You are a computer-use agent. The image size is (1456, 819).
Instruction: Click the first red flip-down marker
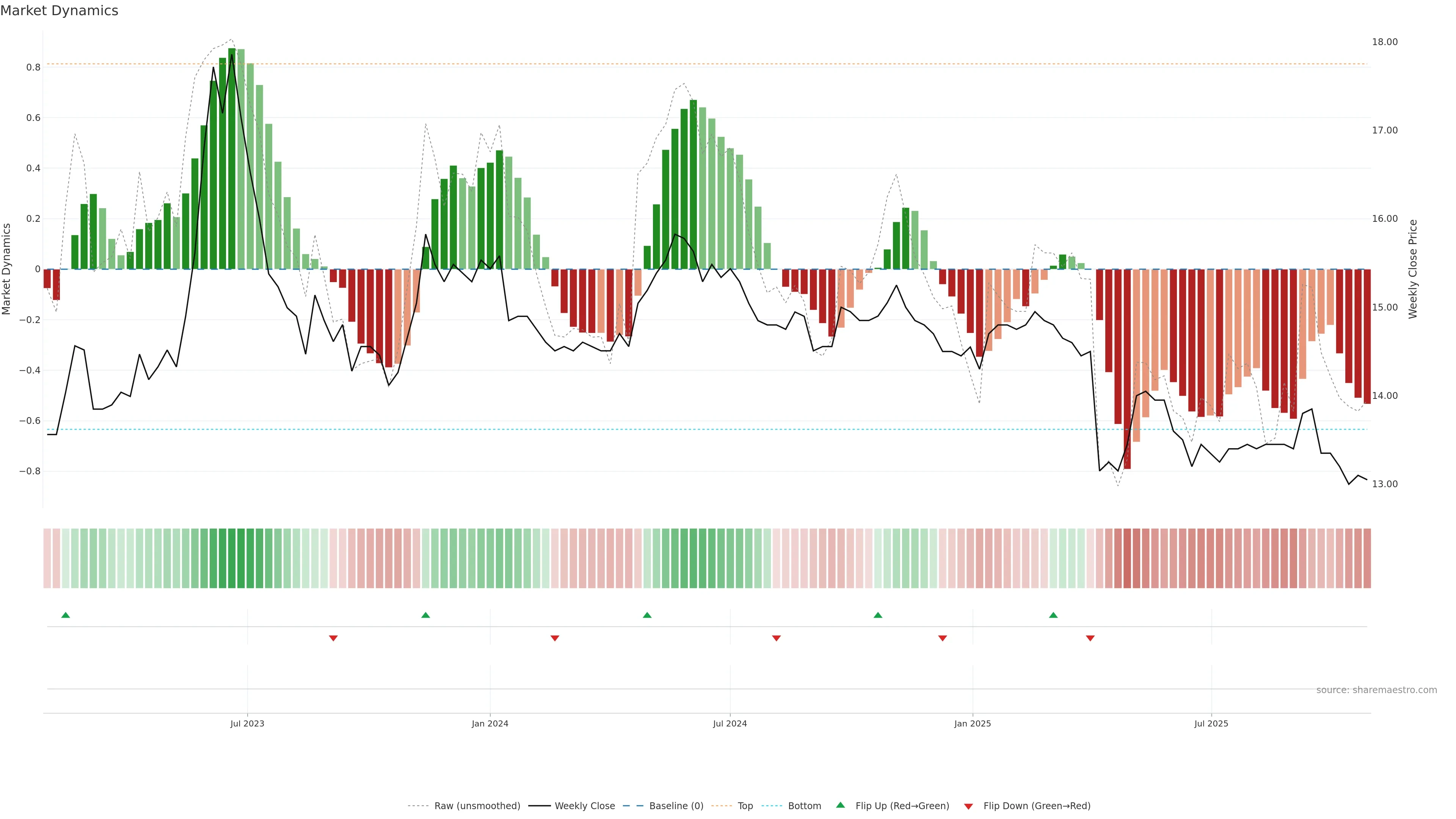(x=334, y=638)
